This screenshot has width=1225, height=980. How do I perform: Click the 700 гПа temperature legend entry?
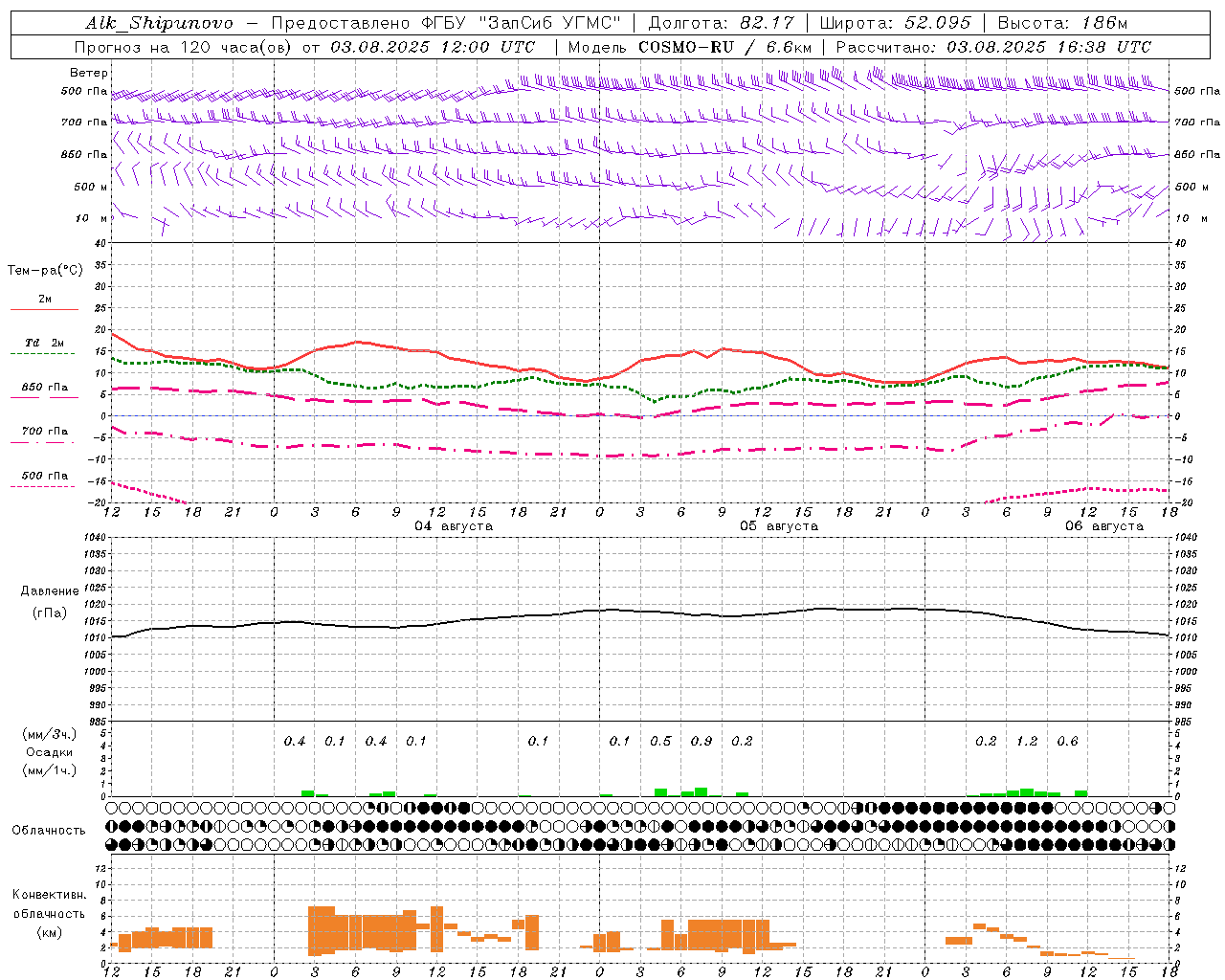tap(45, 432)
